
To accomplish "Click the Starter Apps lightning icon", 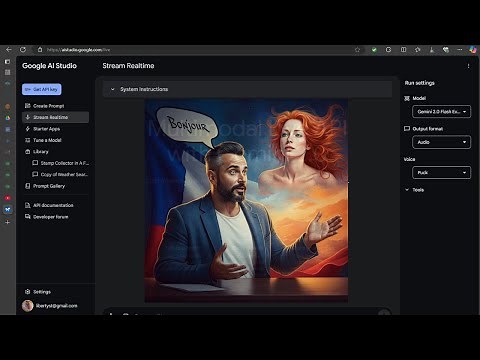I will (x=28, y=129).
